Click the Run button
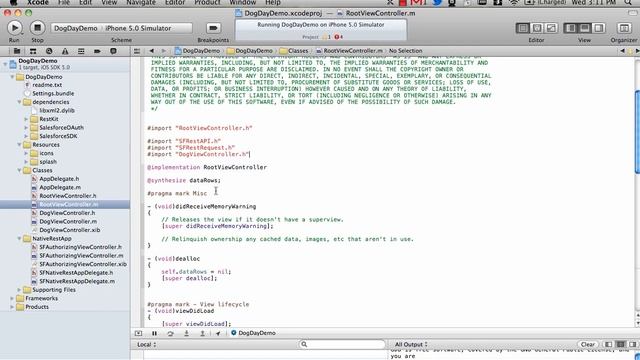Image resolution: width=640 pixels, height=360 pixels. 14,28
